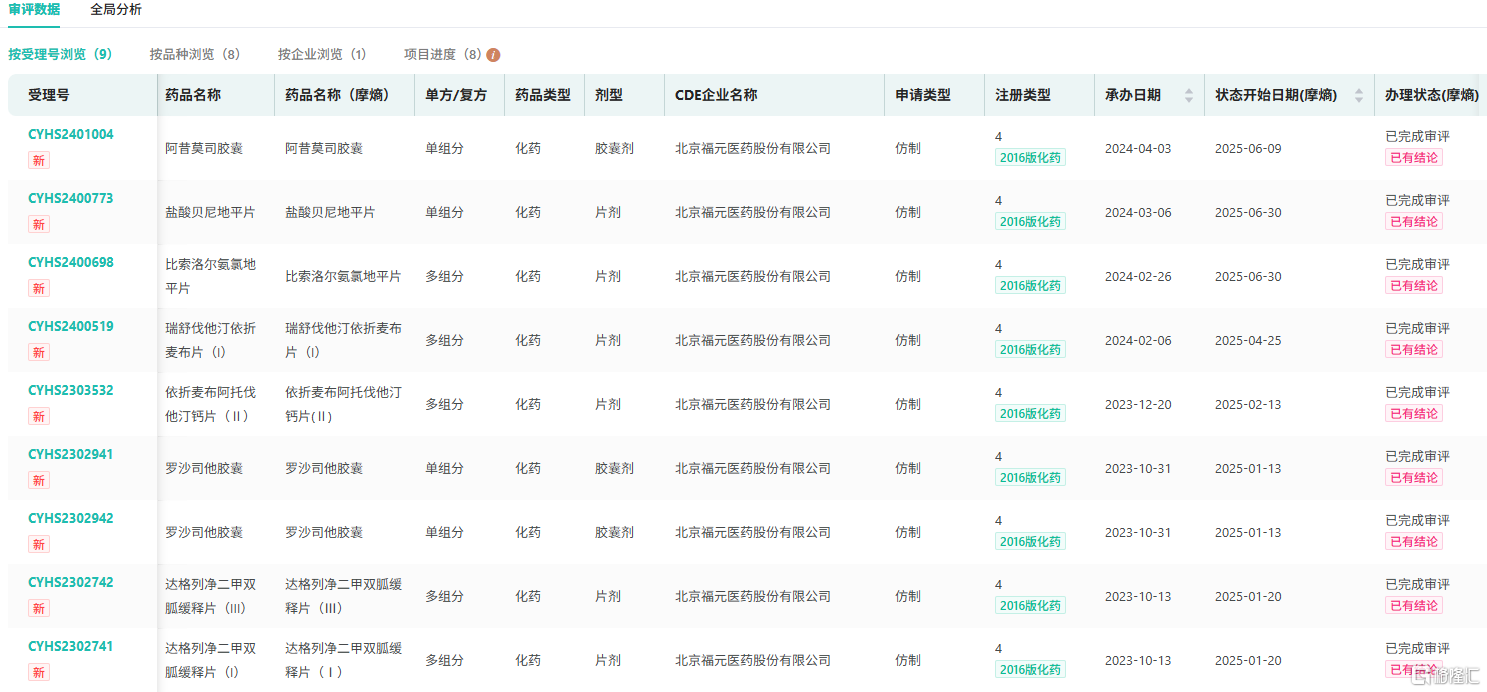Click 依折麦布阿托伐他汀钙片(II) in 药品名称（摩熵） column
This screenshot has height=692, width=1487.
(343, 404)
